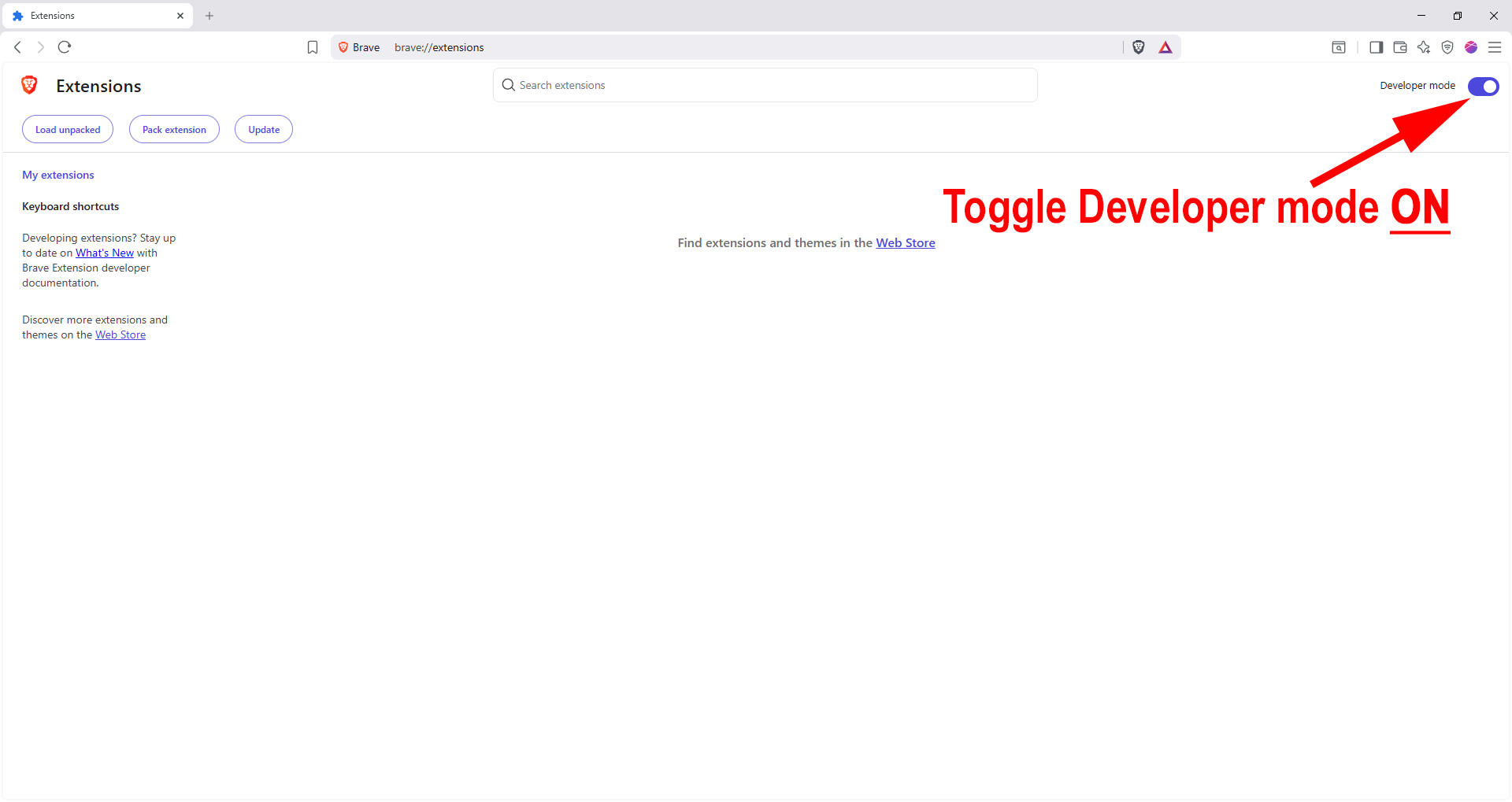
Task: Open the Brave VPN shield icon
Action: (1447, 47)
